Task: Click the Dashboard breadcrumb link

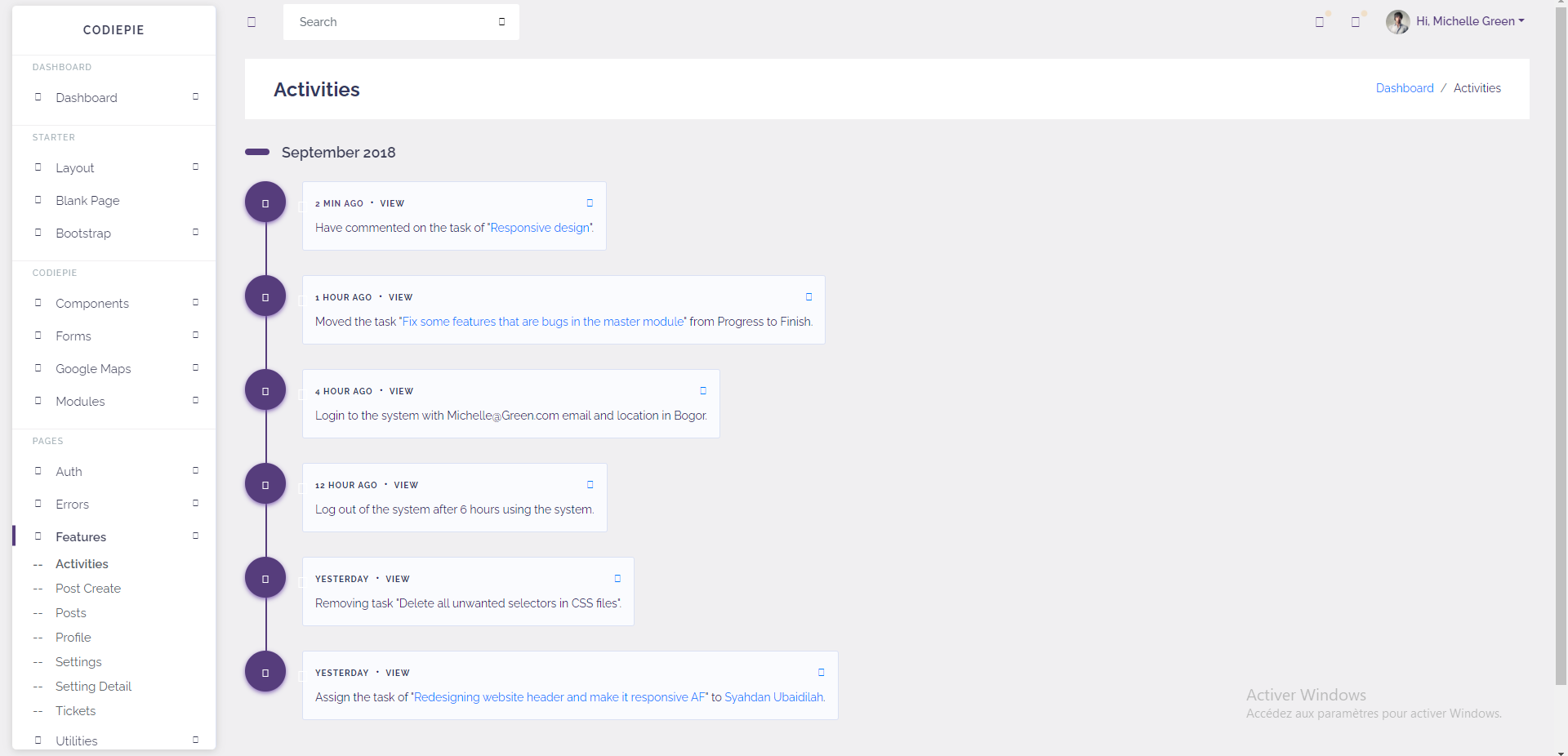Action: (1405, 88)
